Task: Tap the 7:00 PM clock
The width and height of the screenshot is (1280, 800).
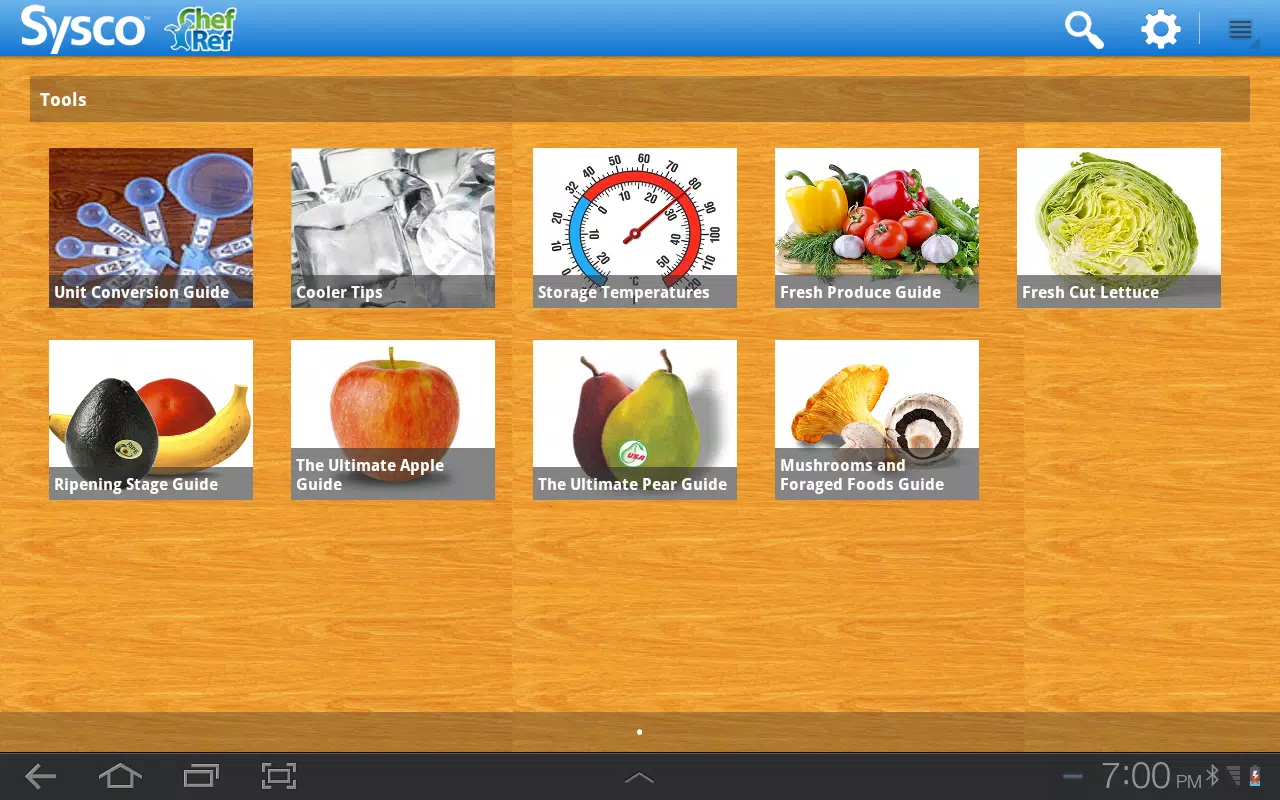Action: (x=1151, y=776)
